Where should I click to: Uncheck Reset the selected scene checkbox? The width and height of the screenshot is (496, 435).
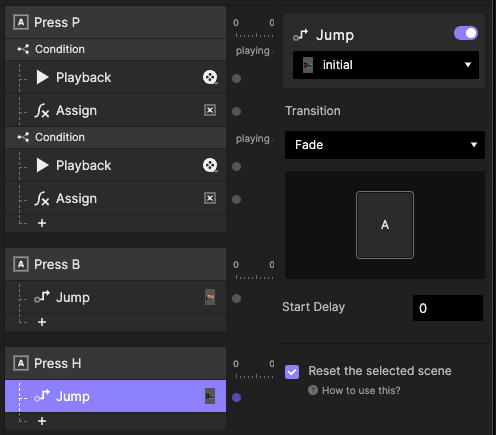292,372
